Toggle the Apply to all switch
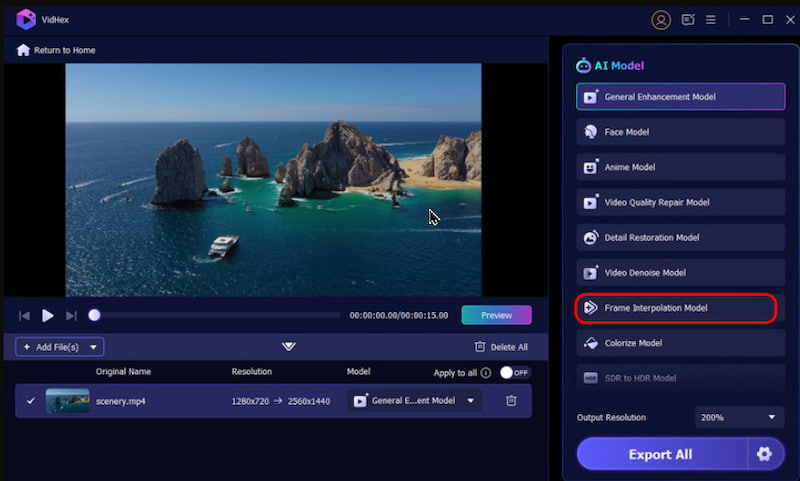The width and height of the screenshot is (800, 481). pos(514,373)
